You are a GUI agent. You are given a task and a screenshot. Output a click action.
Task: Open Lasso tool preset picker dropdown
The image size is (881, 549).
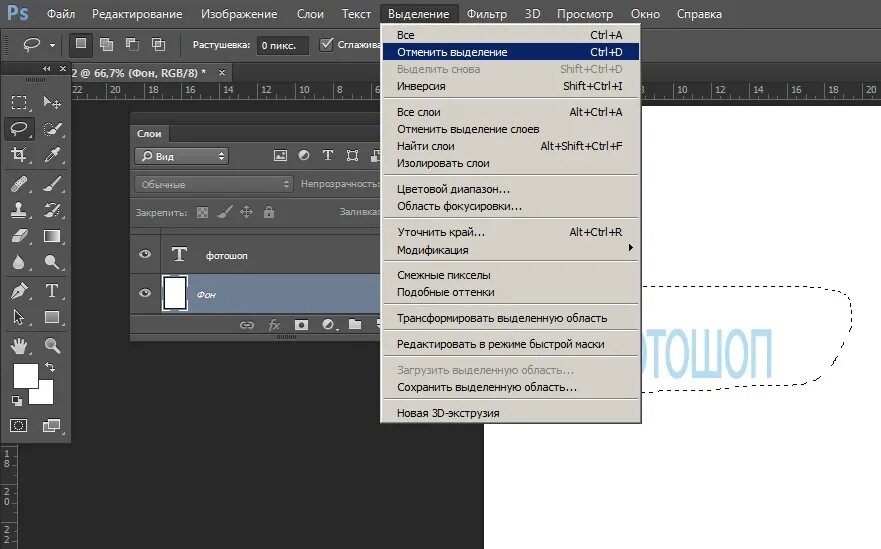[52, 45]
